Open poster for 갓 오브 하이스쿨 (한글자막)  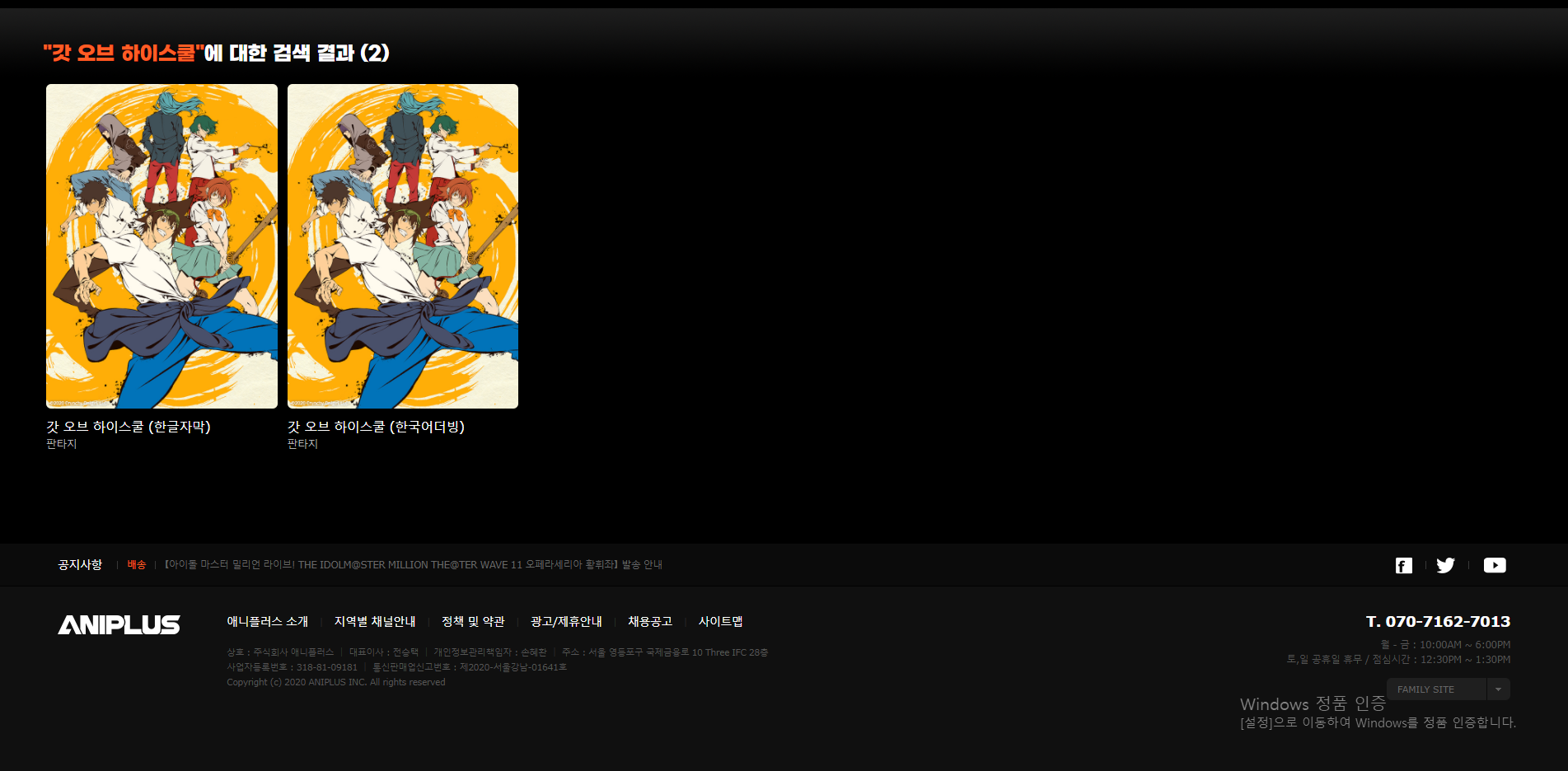click(161, 246)
